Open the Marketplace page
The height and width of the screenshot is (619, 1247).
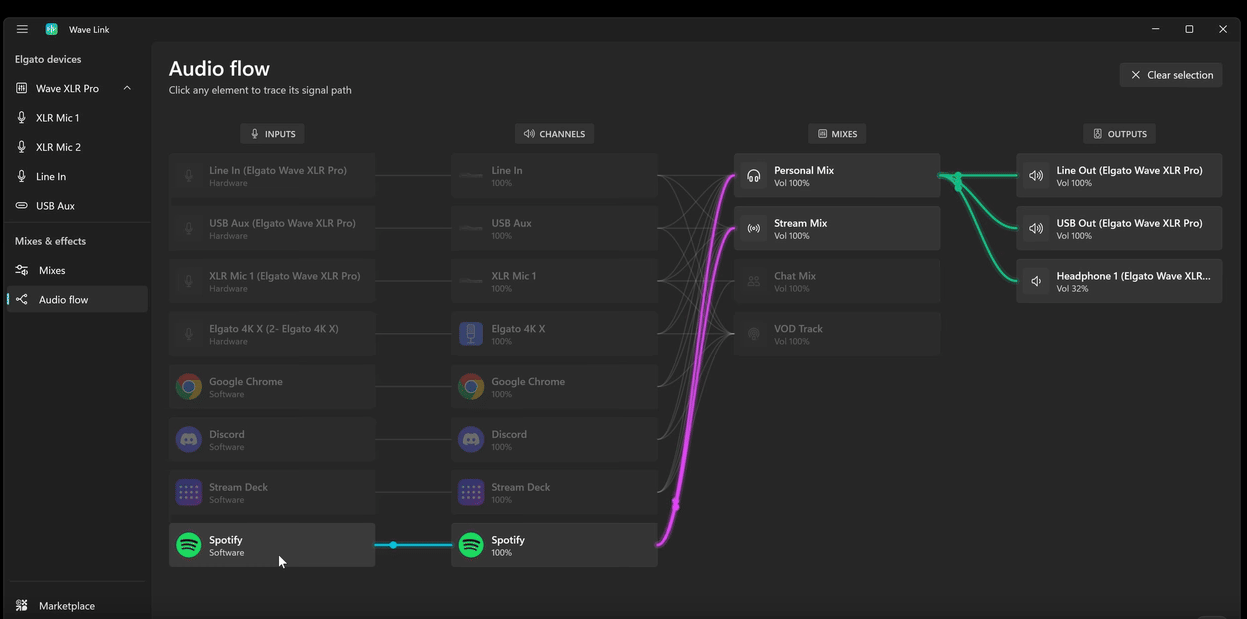pyautogui.click(x=76, y=605)
